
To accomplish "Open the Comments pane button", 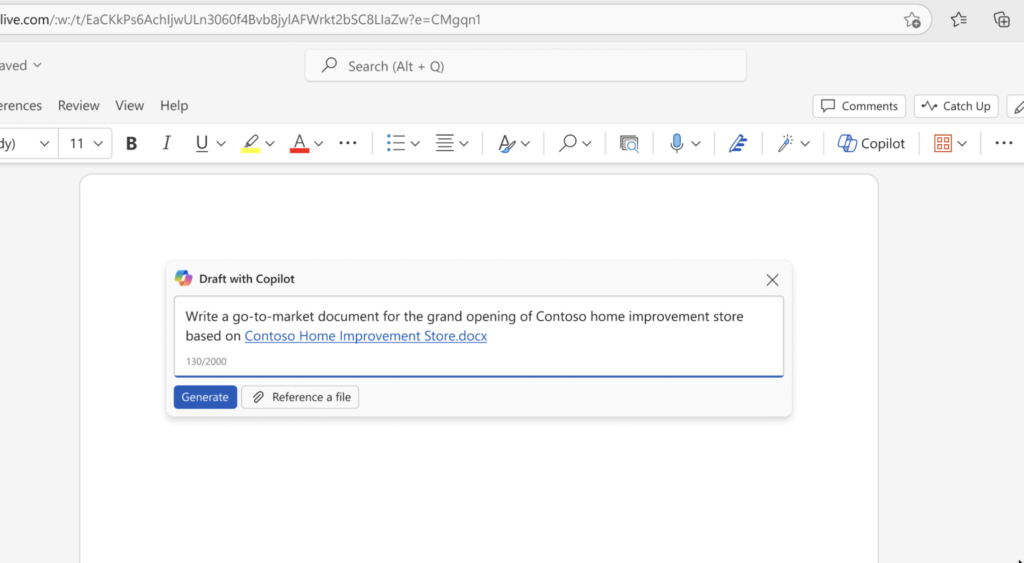I will pyautogui.click(x=859, y=106).
